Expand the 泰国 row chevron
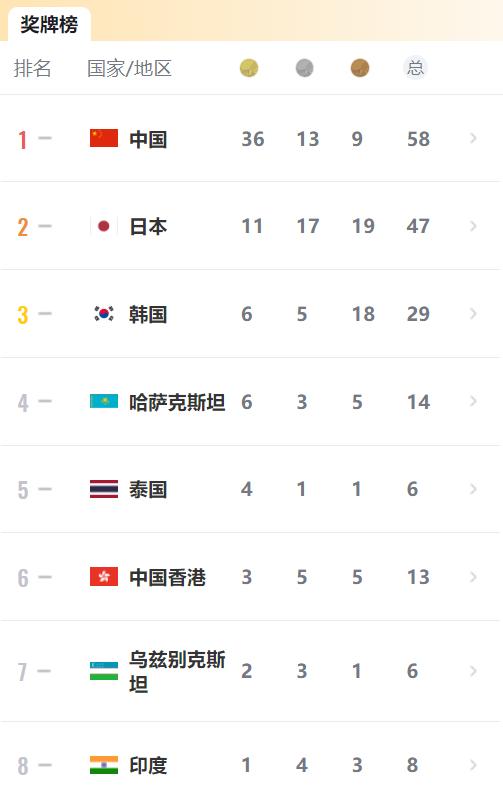503x803 pixels. [473, 489]
